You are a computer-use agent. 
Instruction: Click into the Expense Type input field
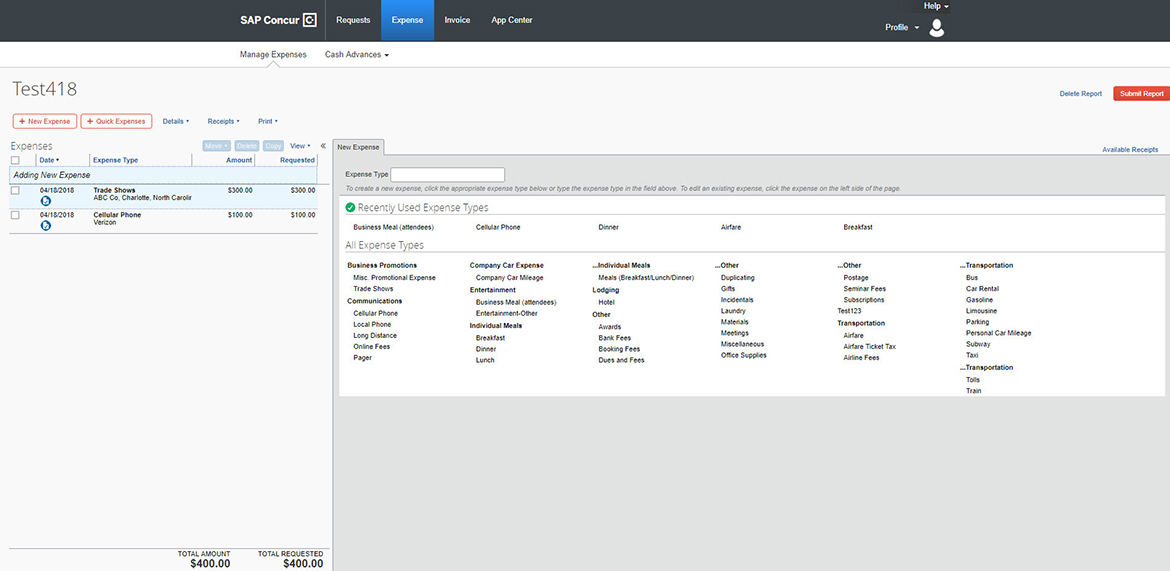point(447,174)
